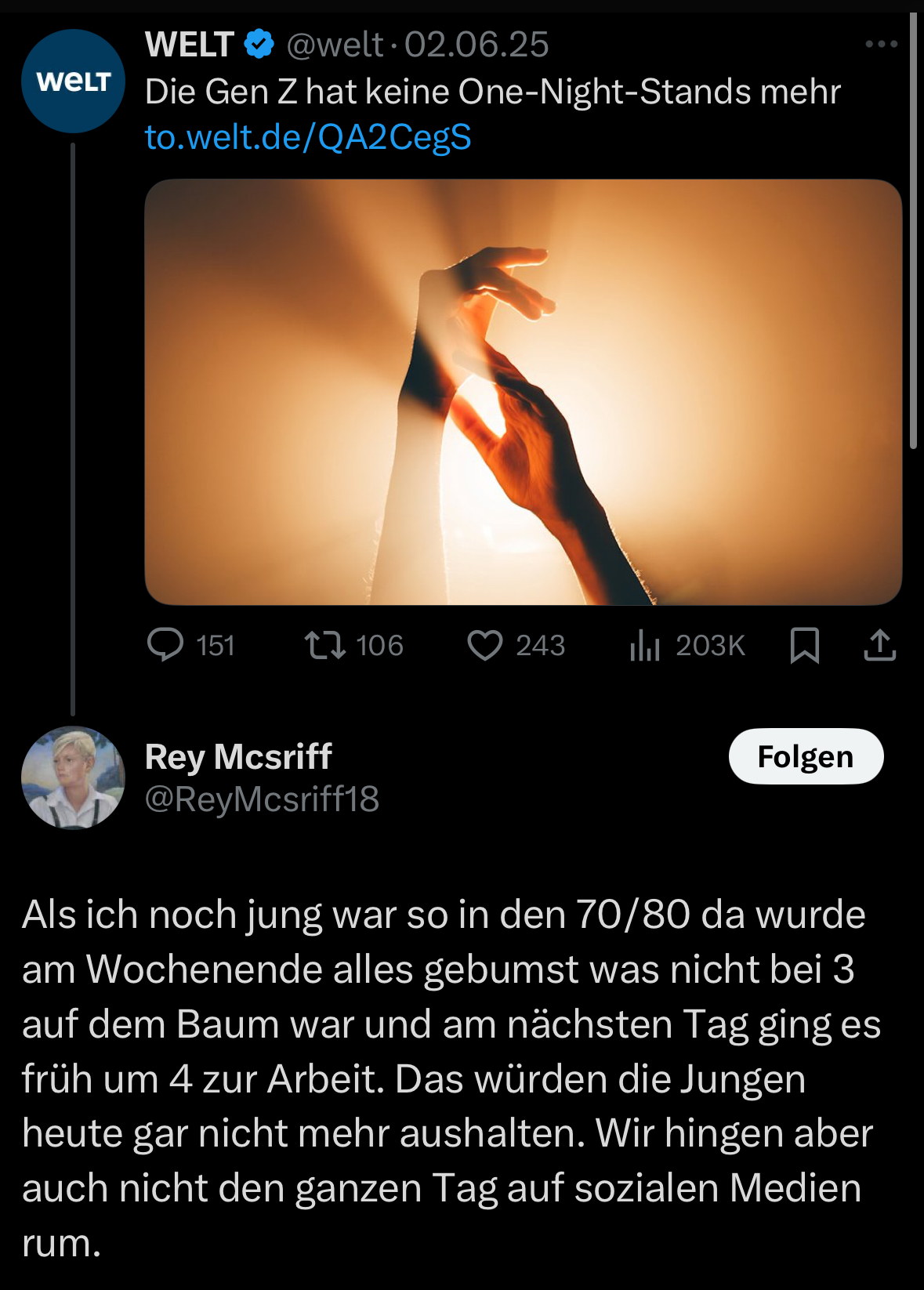The height and width of the screenshot is (1290, 924).
Task: Open the three-dot more options menu
Action: pos(882,44)
